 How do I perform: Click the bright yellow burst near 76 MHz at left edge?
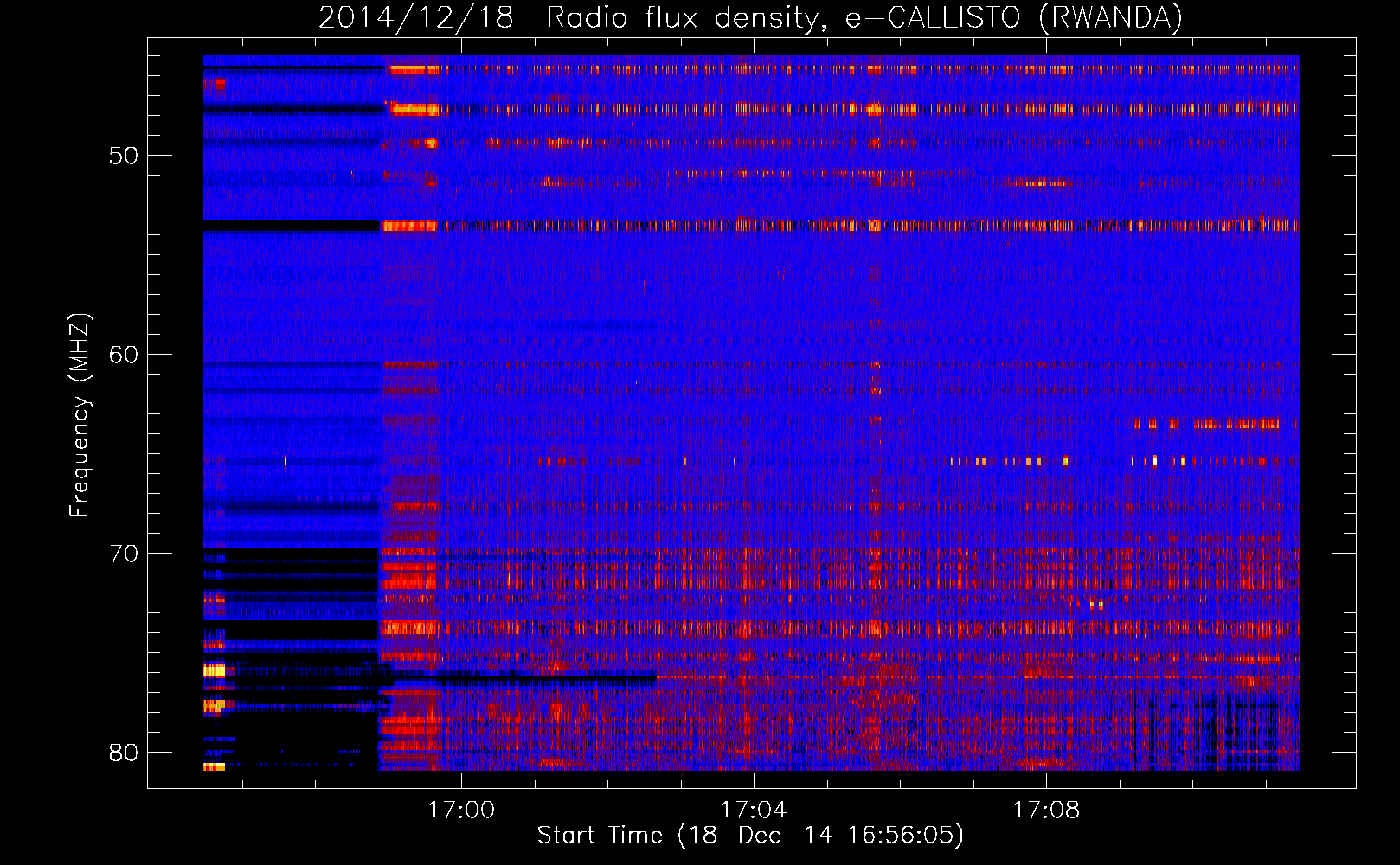(x=214, y=670)
